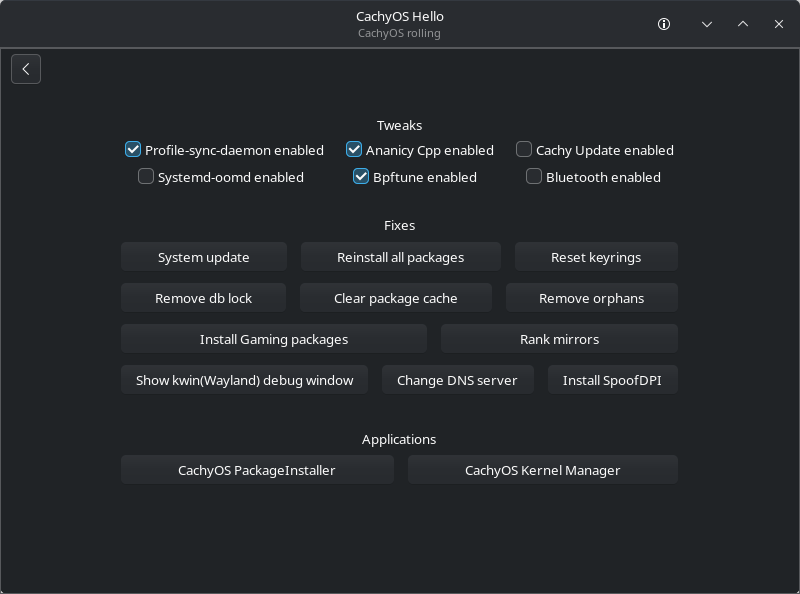Screen dimensions: 800x594
Task: Install Gaming packages
Action: (x=274, y=338)
